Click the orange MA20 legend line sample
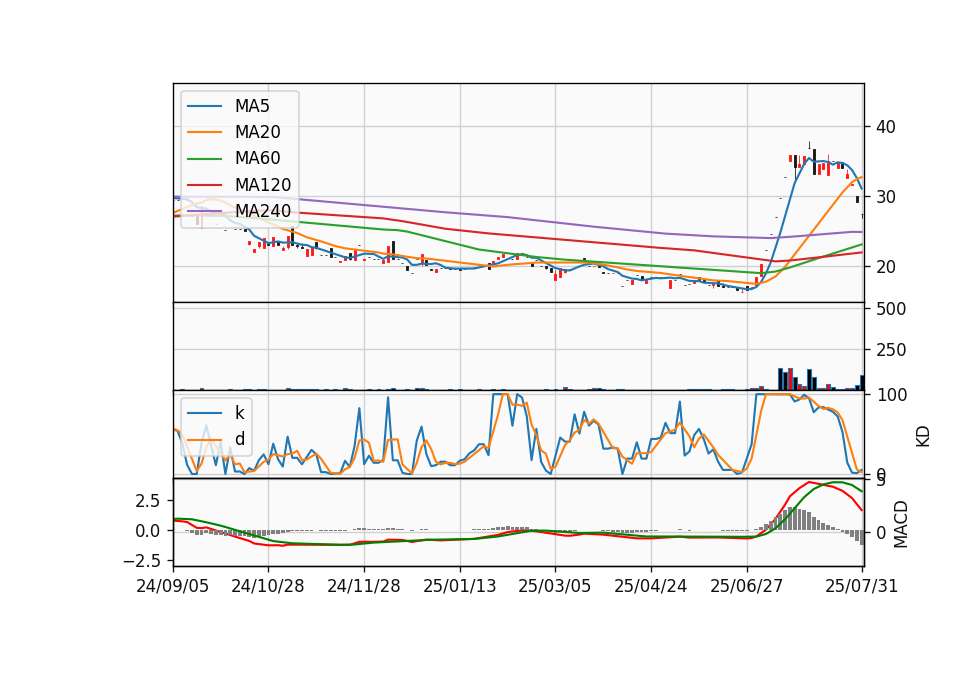The width and height of the screenshot is (960, 690). (x=204, y=132)
